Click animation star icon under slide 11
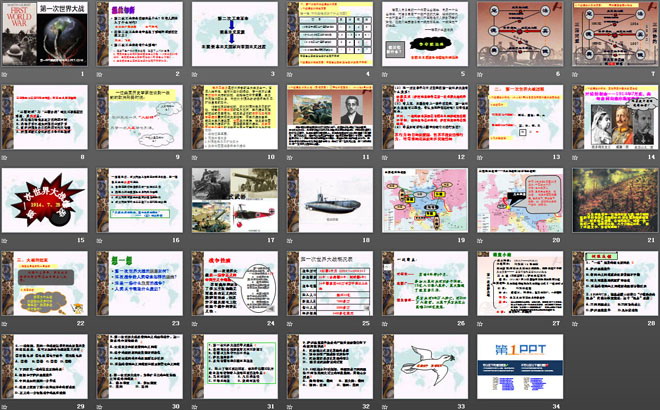This screenshot has height=410, width=660. pos(290,158)
